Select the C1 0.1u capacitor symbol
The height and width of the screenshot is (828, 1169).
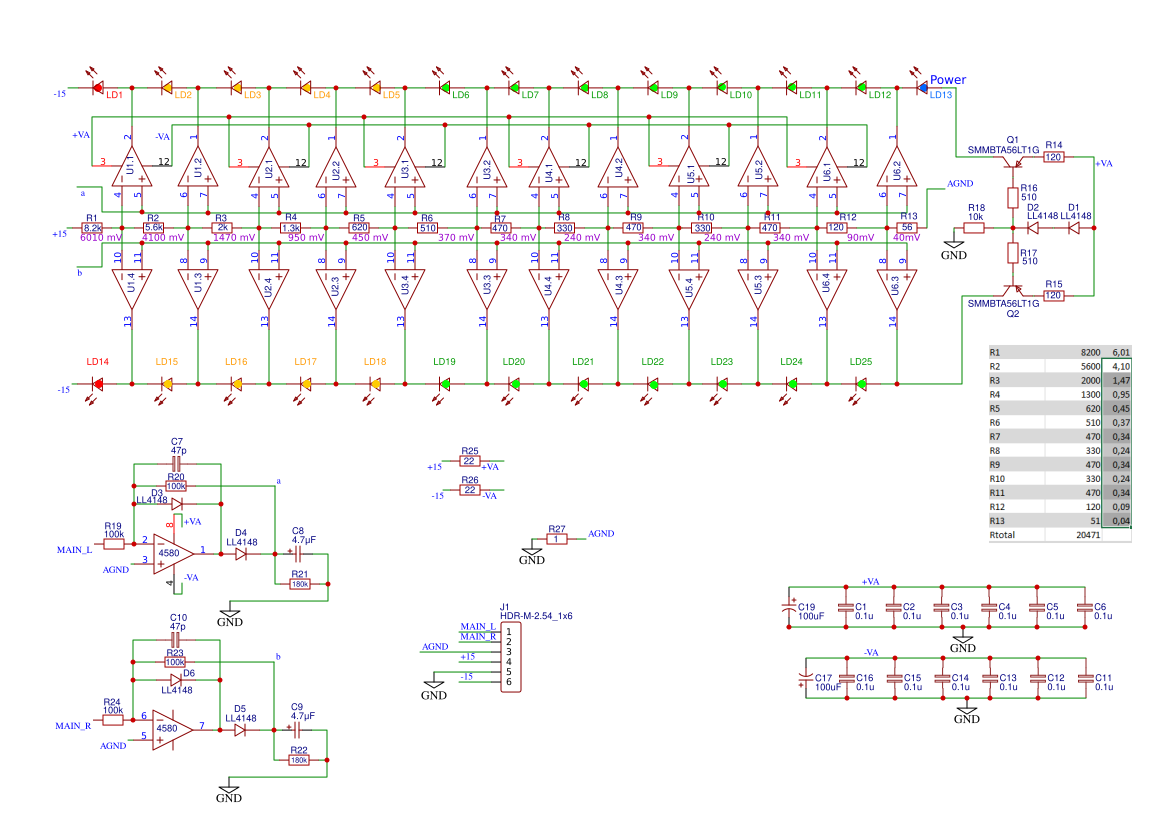click(x=845, y=607)
